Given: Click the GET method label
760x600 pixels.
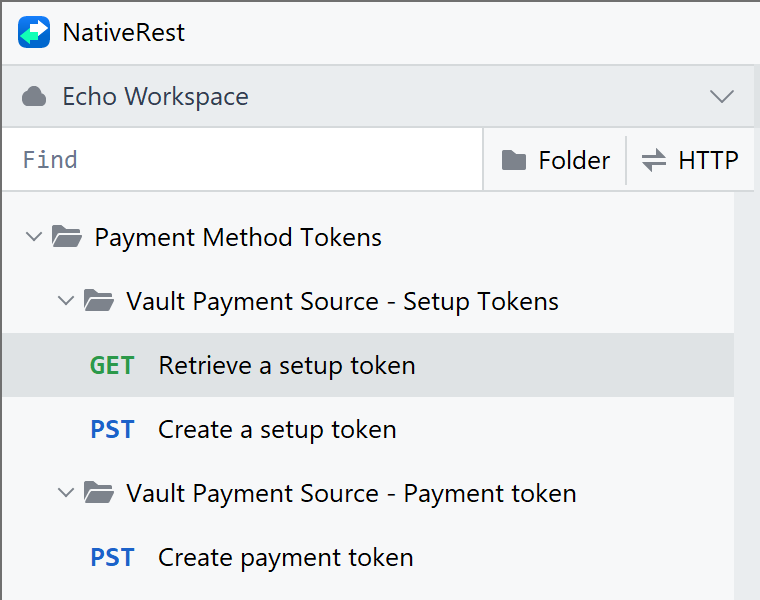Looking at the screenshot, I should point(112,365).
